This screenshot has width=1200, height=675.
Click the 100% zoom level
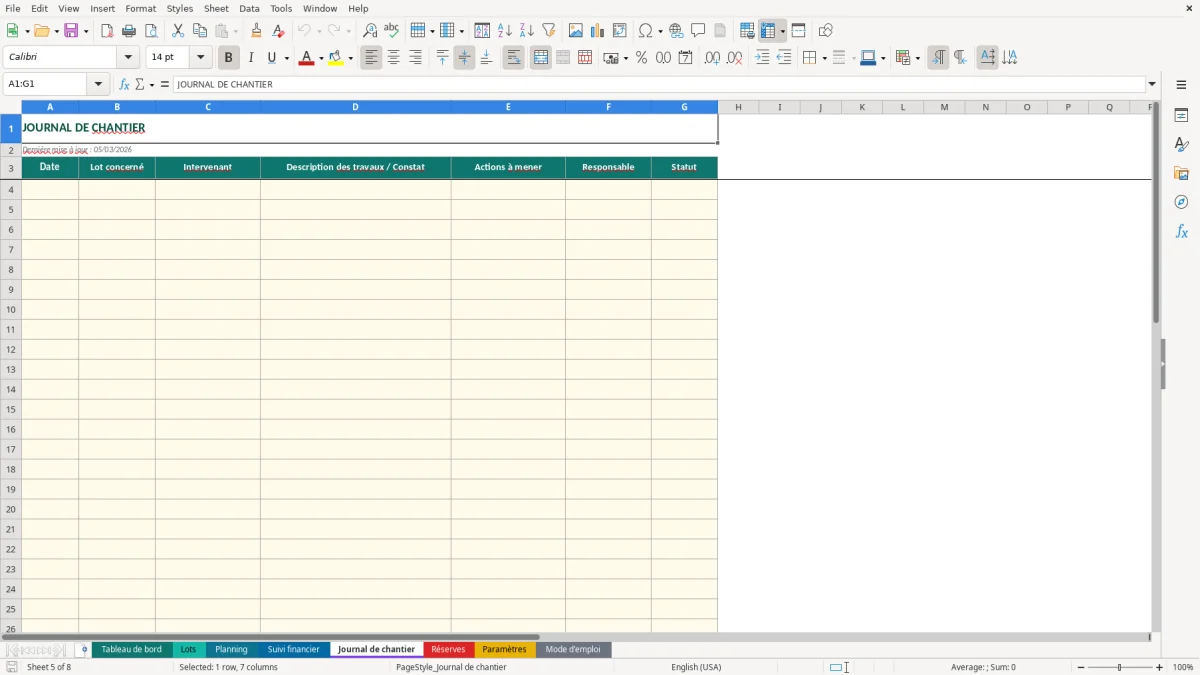[1183, 667]
